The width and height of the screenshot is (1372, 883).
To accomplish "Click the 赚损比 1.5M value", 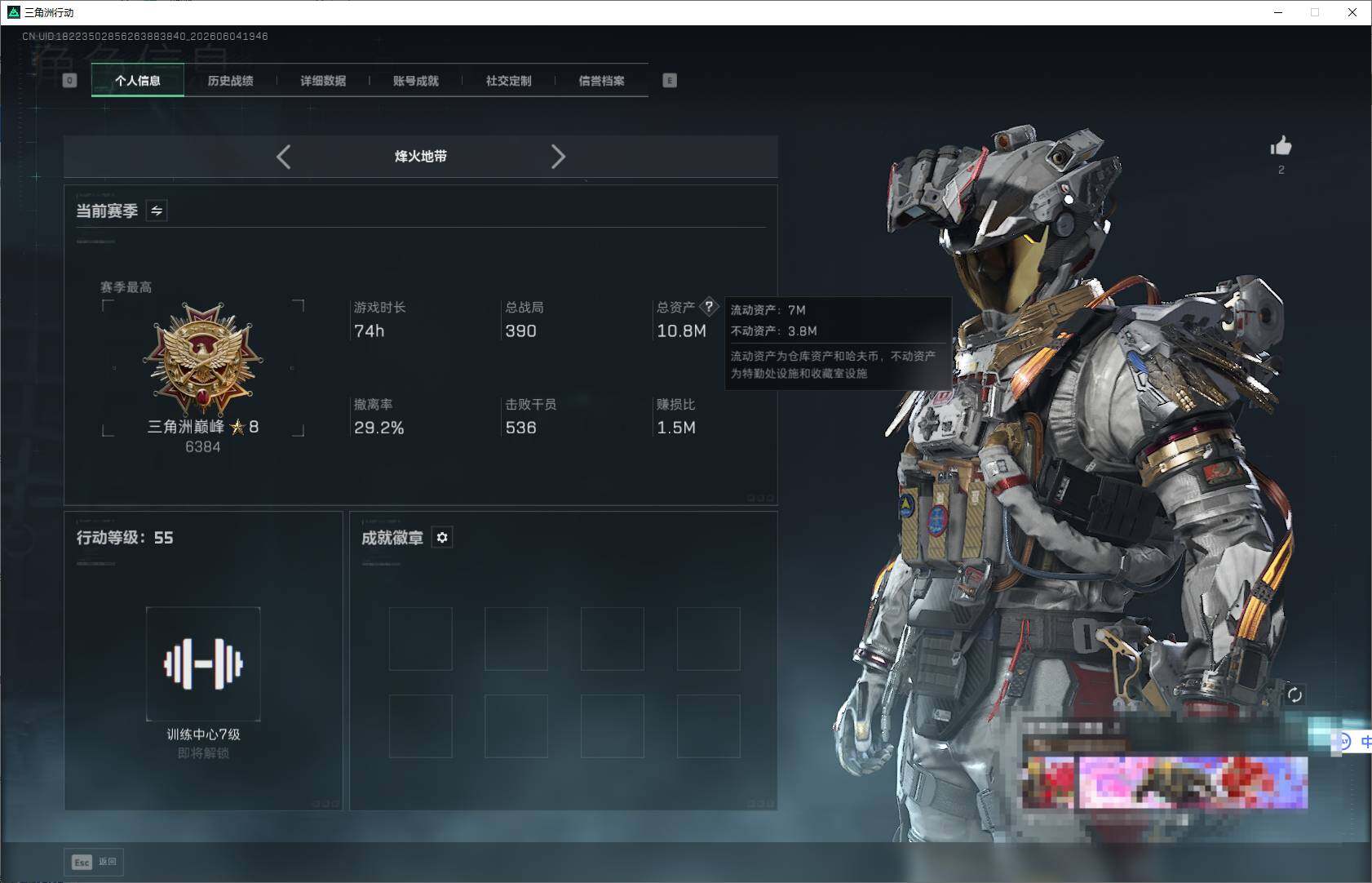I will point(676,428).
